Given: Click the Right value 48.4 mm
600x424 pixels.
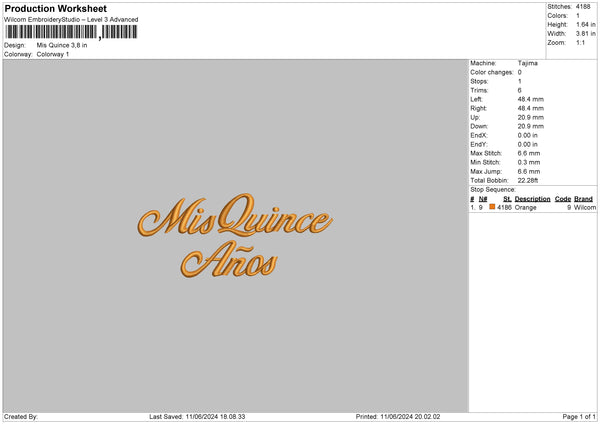Looking at the screenshot, I should (531, 108).
